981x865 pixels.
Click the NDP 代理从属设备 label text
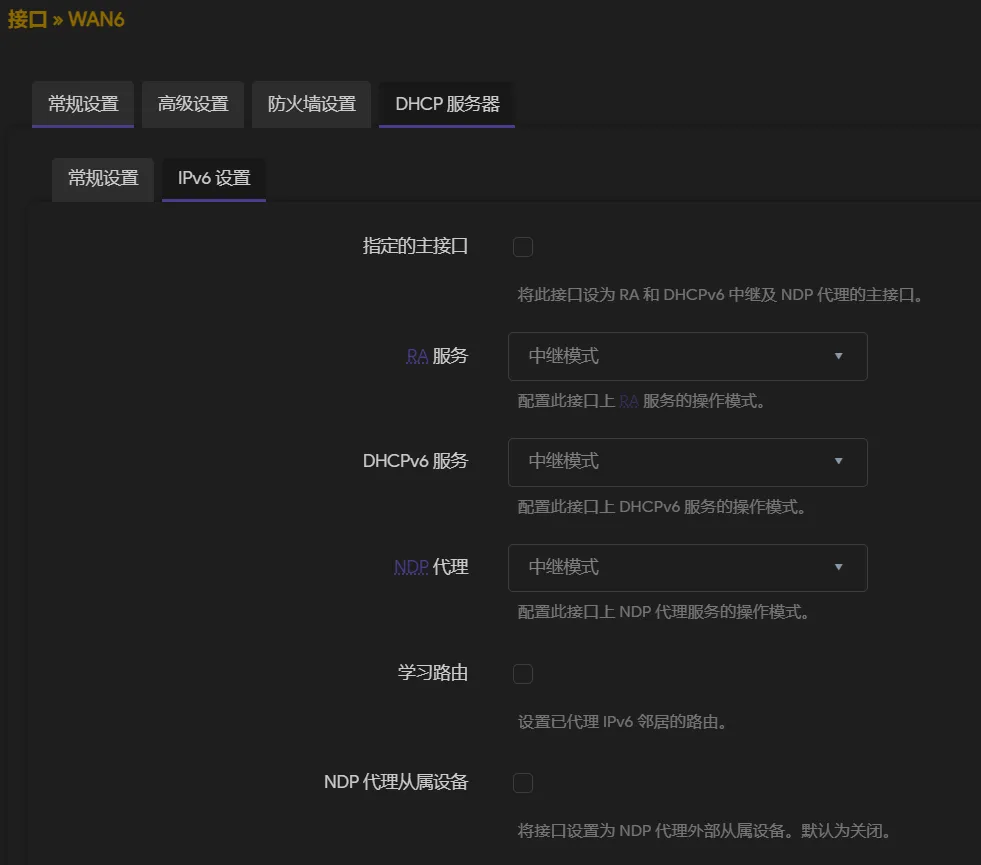pos(396,782)
